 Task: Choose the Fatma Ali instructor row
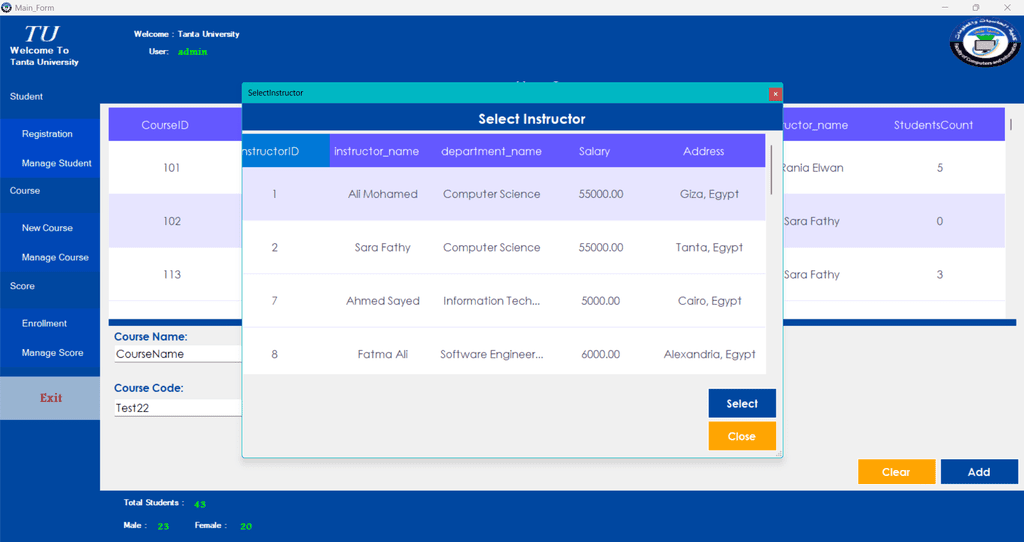pyautogui.click(x=382, y=354)
